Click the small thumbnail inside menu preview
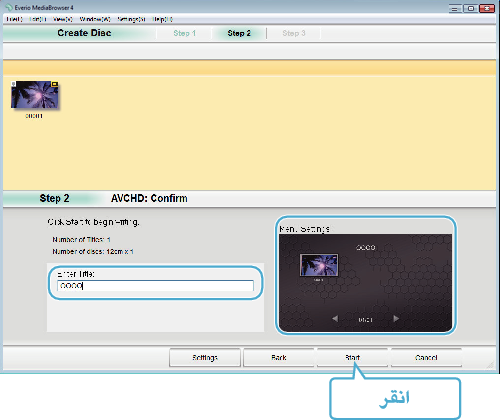 pos(319,265)
